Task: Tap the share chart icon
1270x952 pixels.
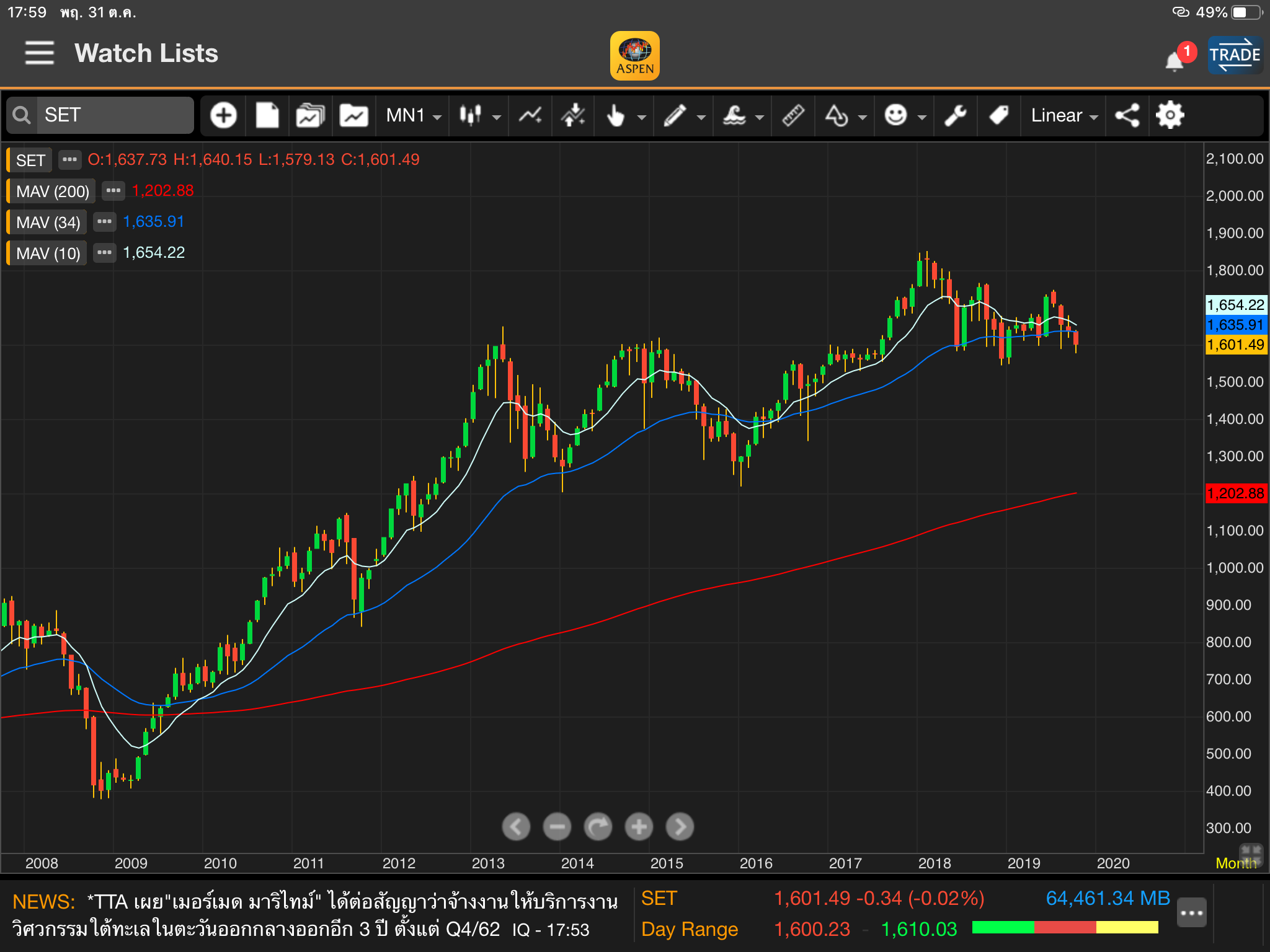Action: (x=1127, y=115)
